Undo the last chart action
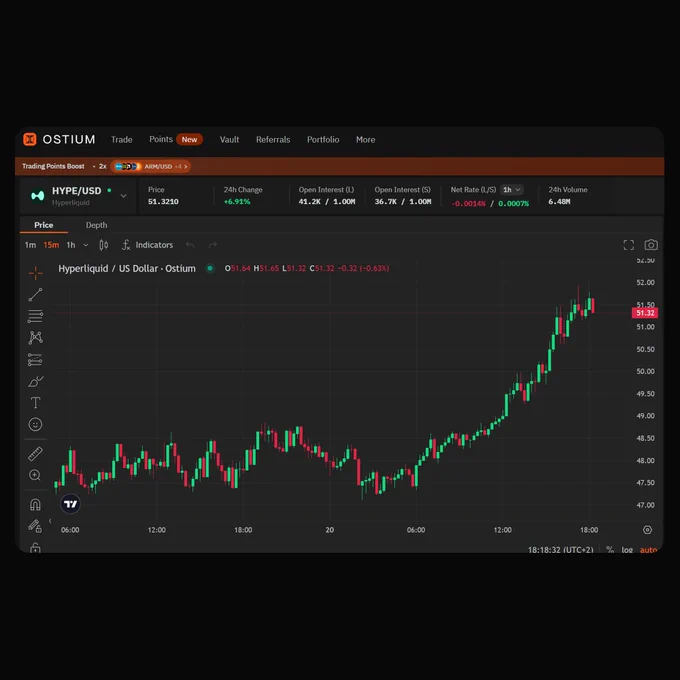This screenshot has height=680, width=680. point(190,245)
